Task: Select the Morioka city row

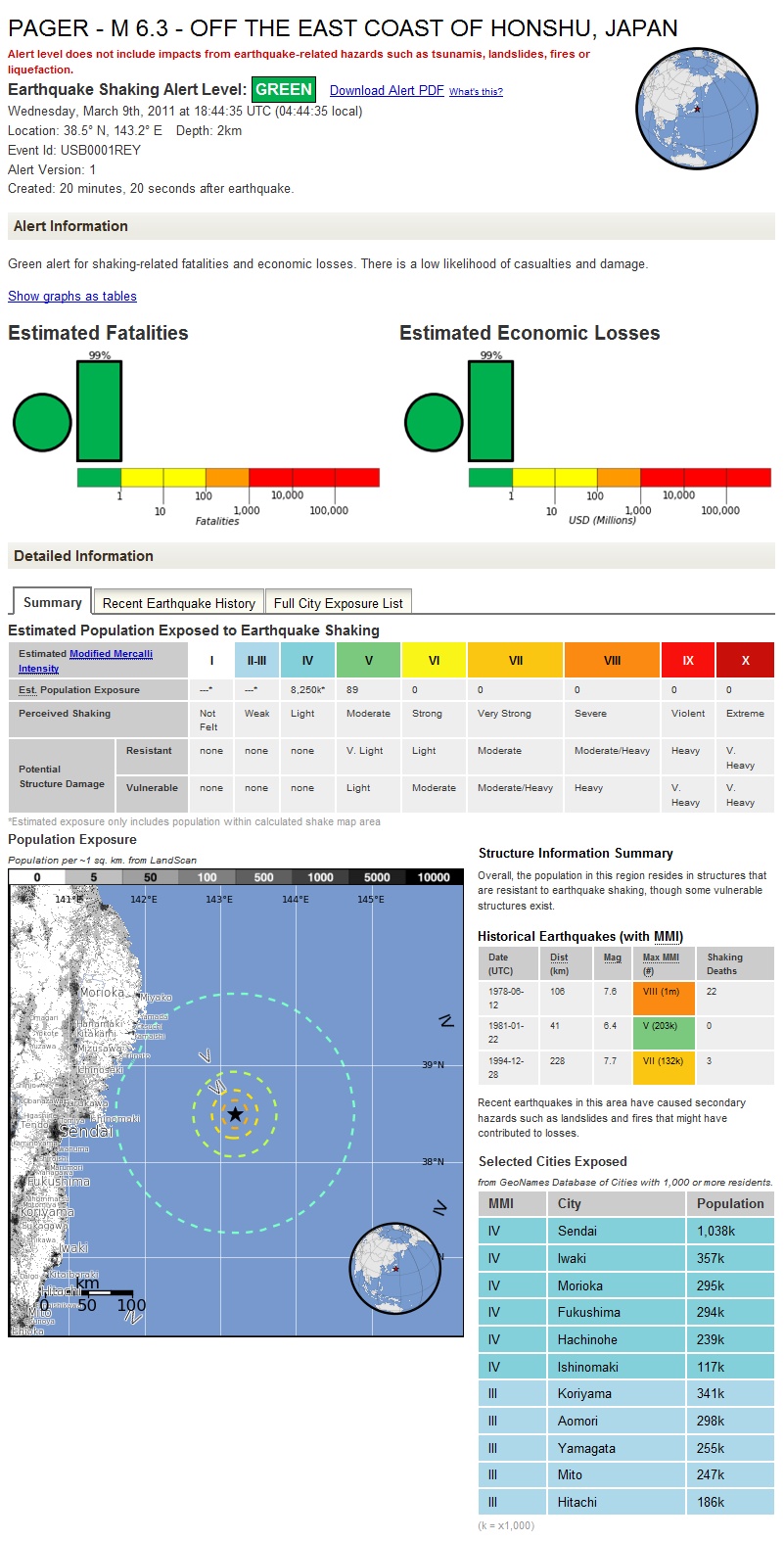Action: (x=626, y=1285)
